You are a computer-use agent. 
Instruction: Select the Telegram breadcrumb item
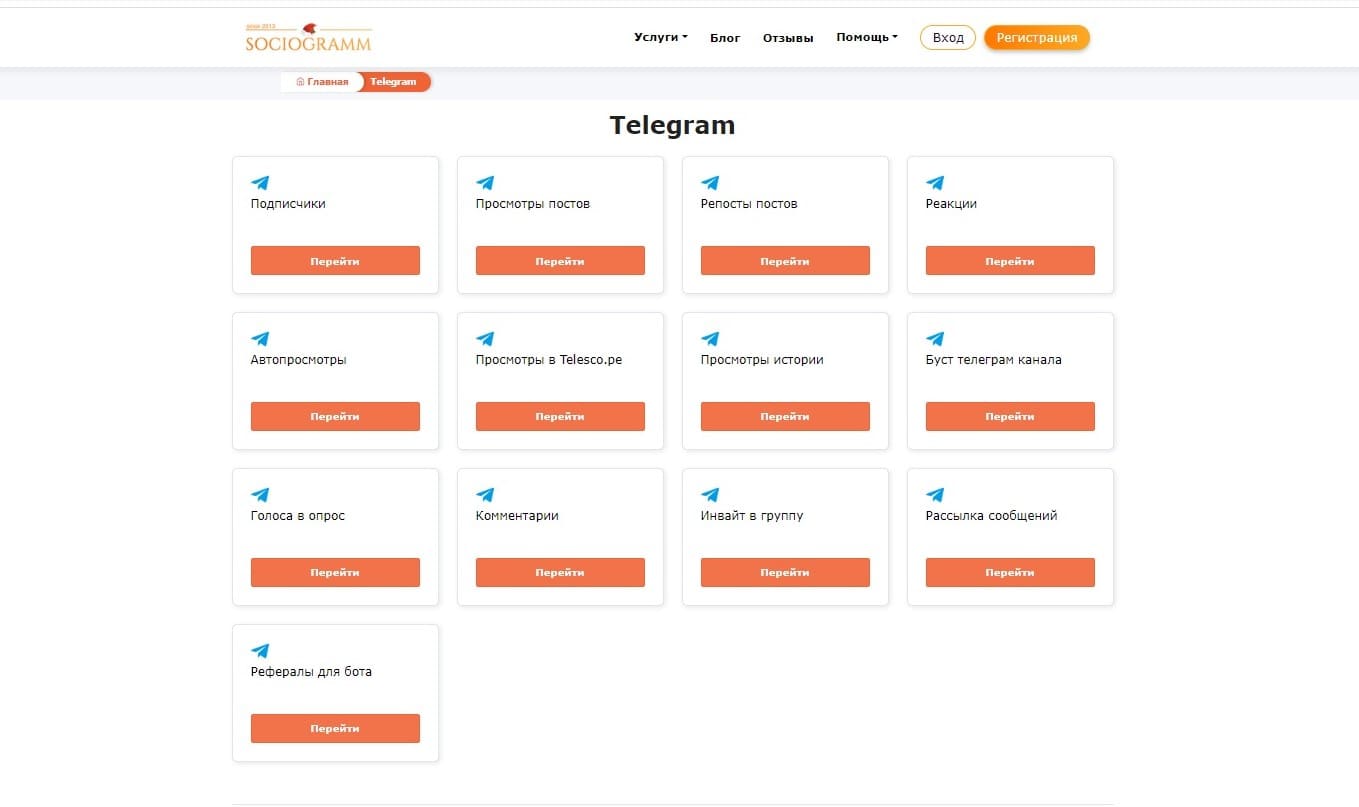[x=393, y=82]
